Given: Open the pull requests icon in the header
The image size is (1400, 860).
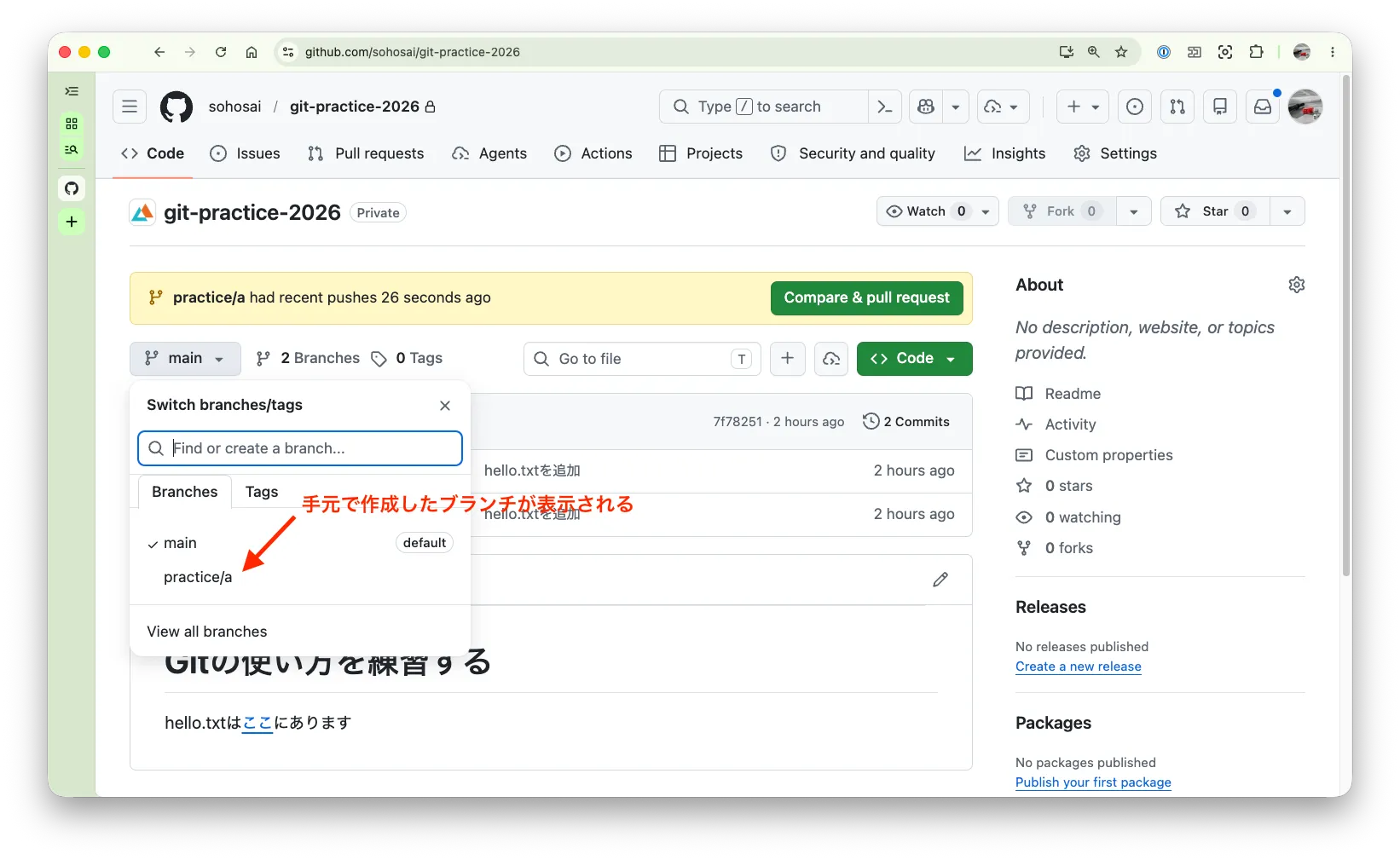Looking at the screenshot, I should tap(1177, 107).
